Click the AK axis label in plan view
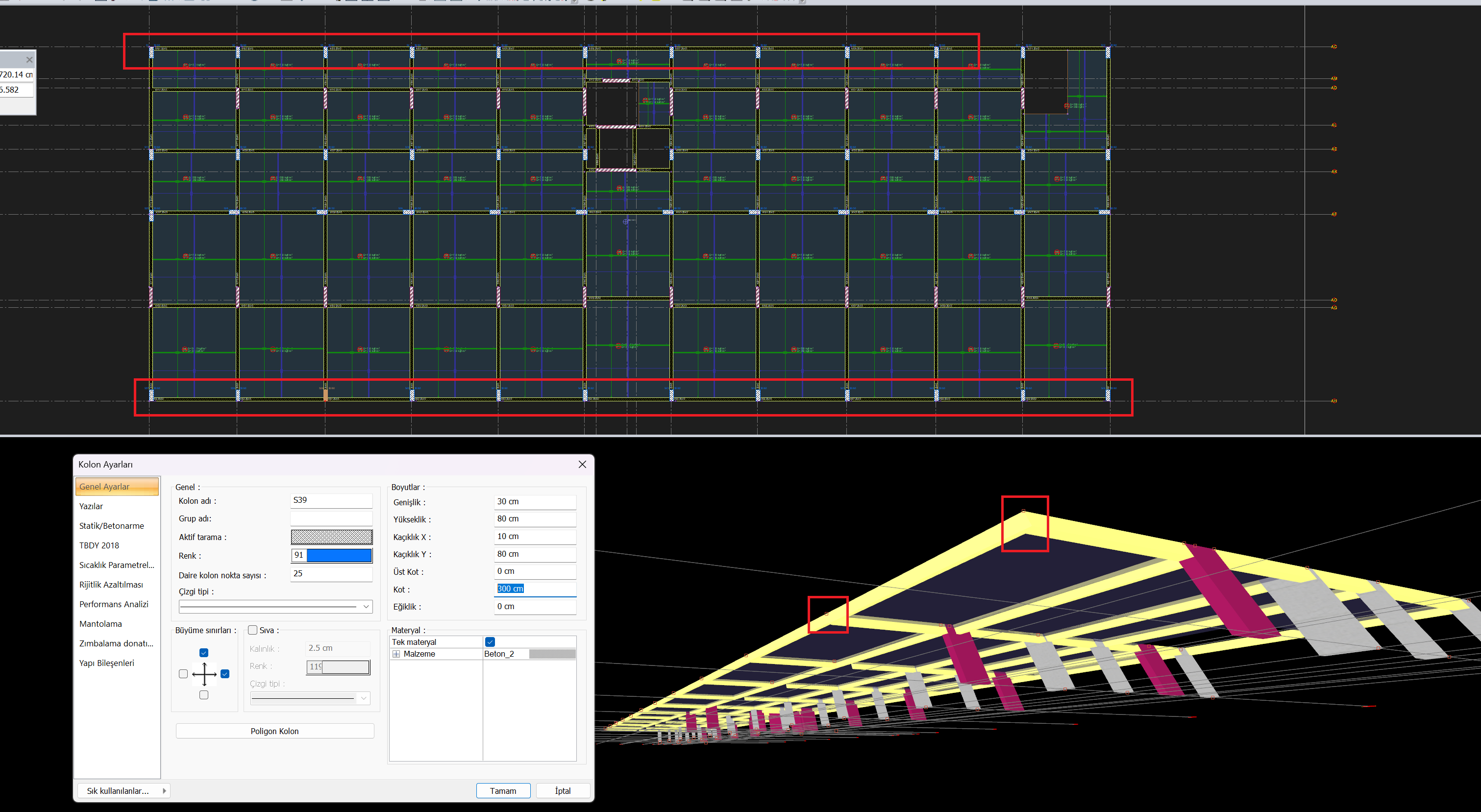 pos(1334,172)
